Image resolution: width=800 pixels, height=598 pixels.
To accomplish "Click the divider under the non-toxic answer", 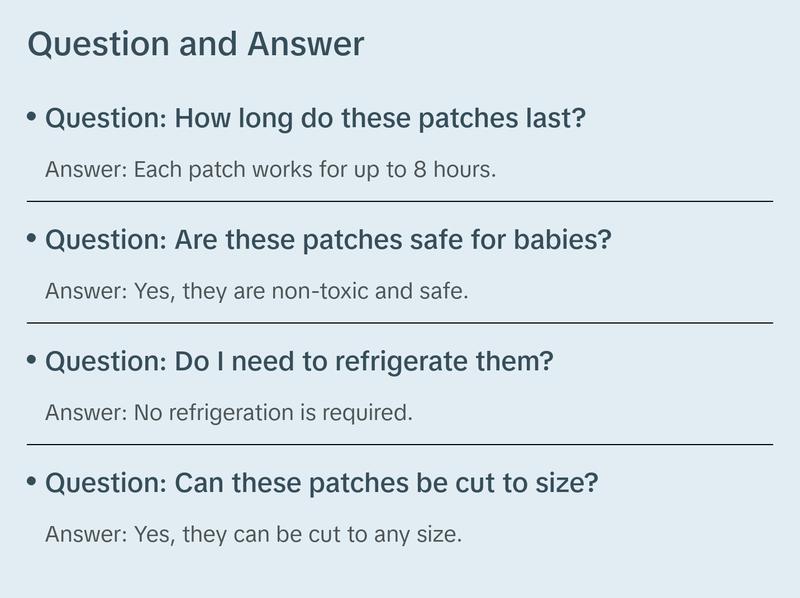I will click(400, 323).
